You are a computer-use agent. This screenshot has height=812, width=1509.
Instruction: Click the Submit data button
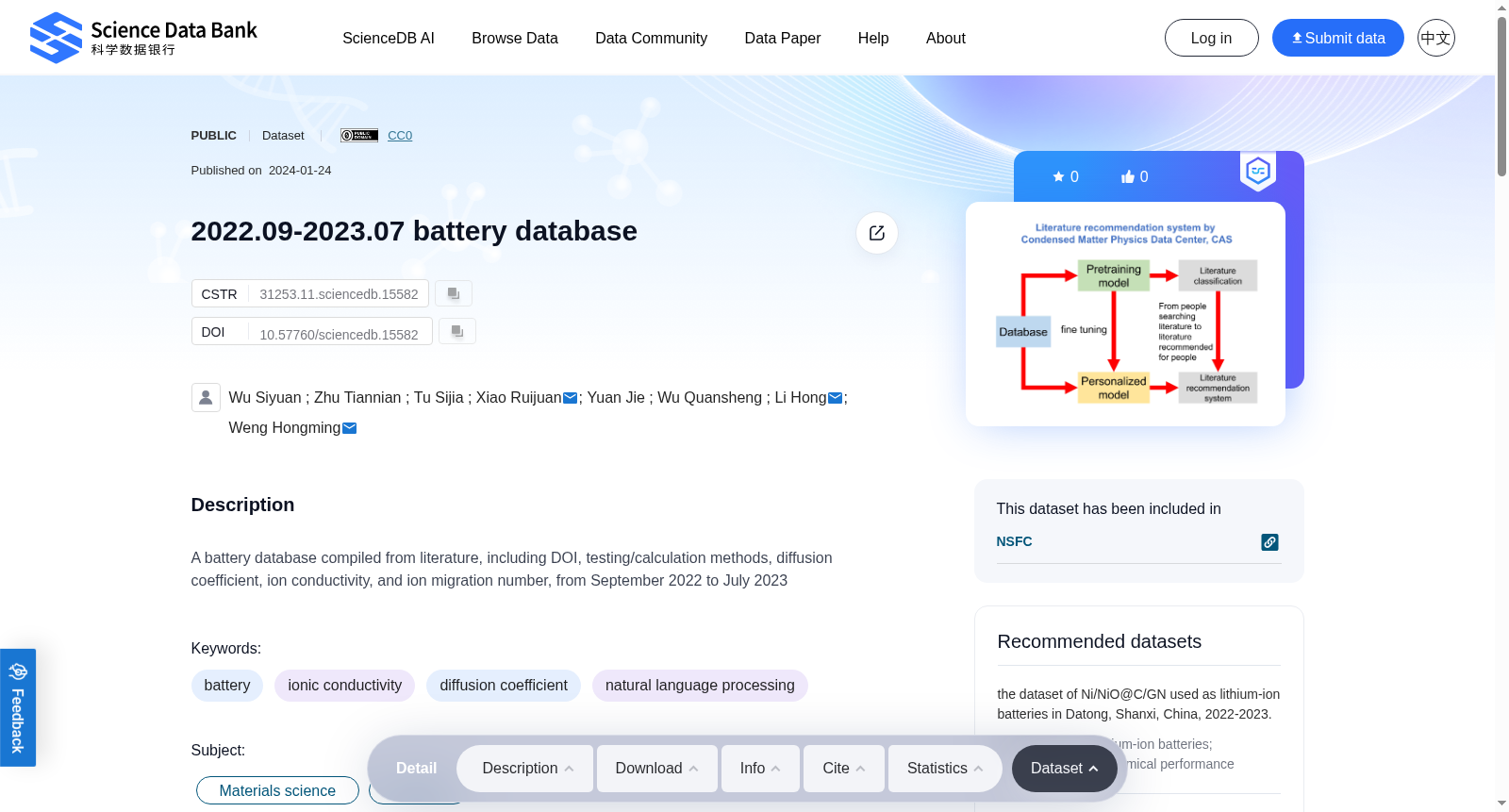(x=1338, y=38)
